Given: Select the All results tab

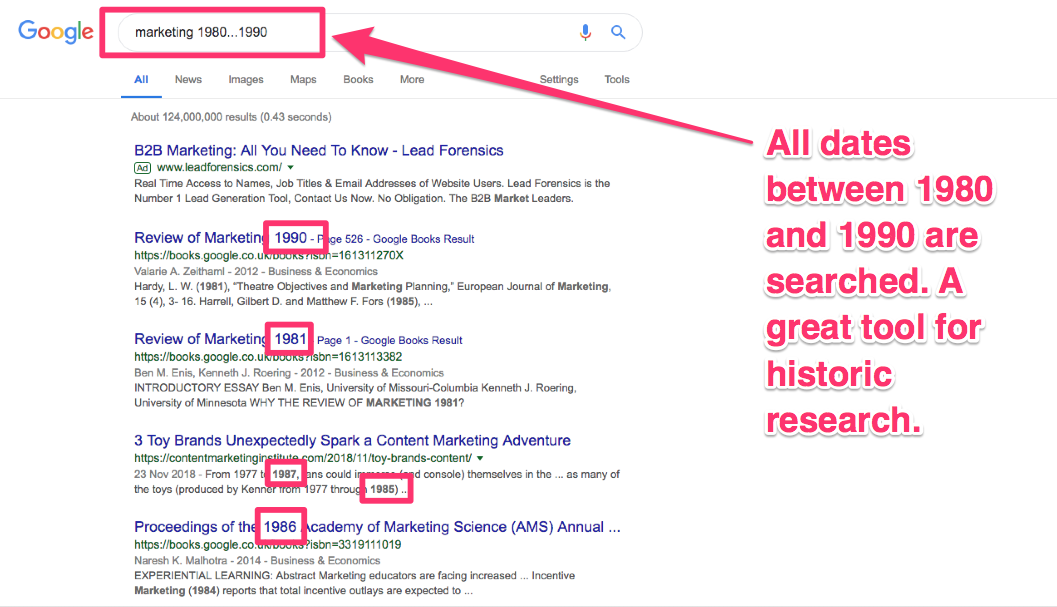Looking at the screenshot, I should click(x=141, y=80).
